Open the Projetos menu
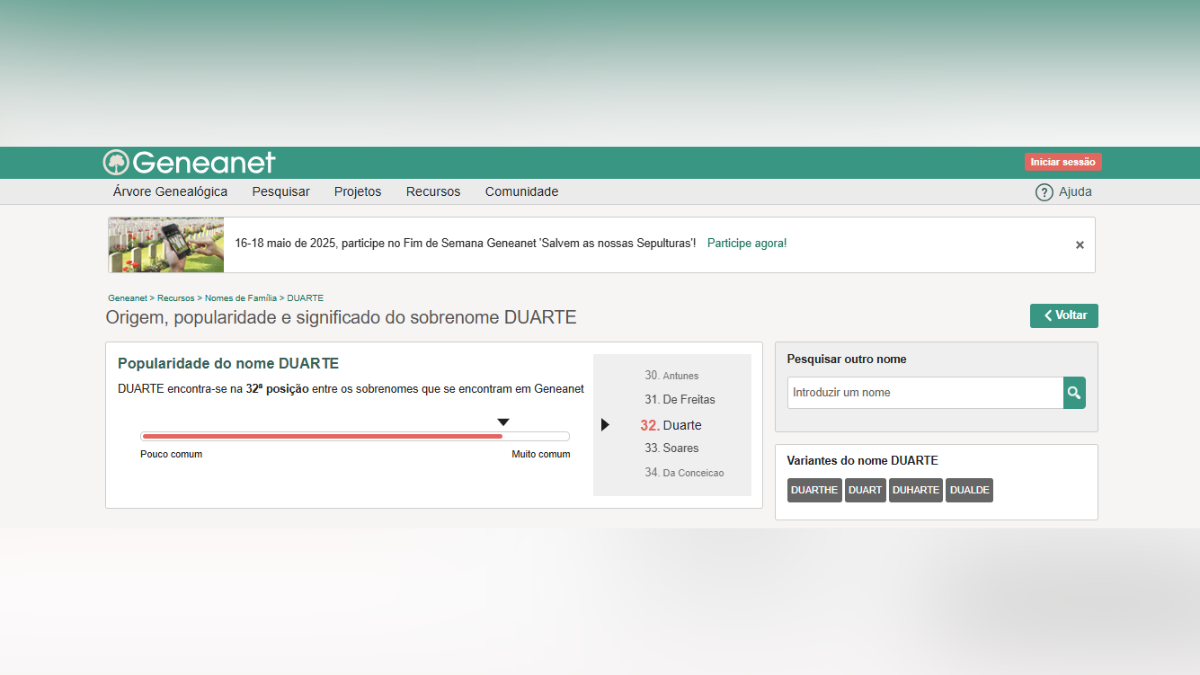Image resolution: width=1200 pixels, height=675 pixels. (x=357, y=192)
